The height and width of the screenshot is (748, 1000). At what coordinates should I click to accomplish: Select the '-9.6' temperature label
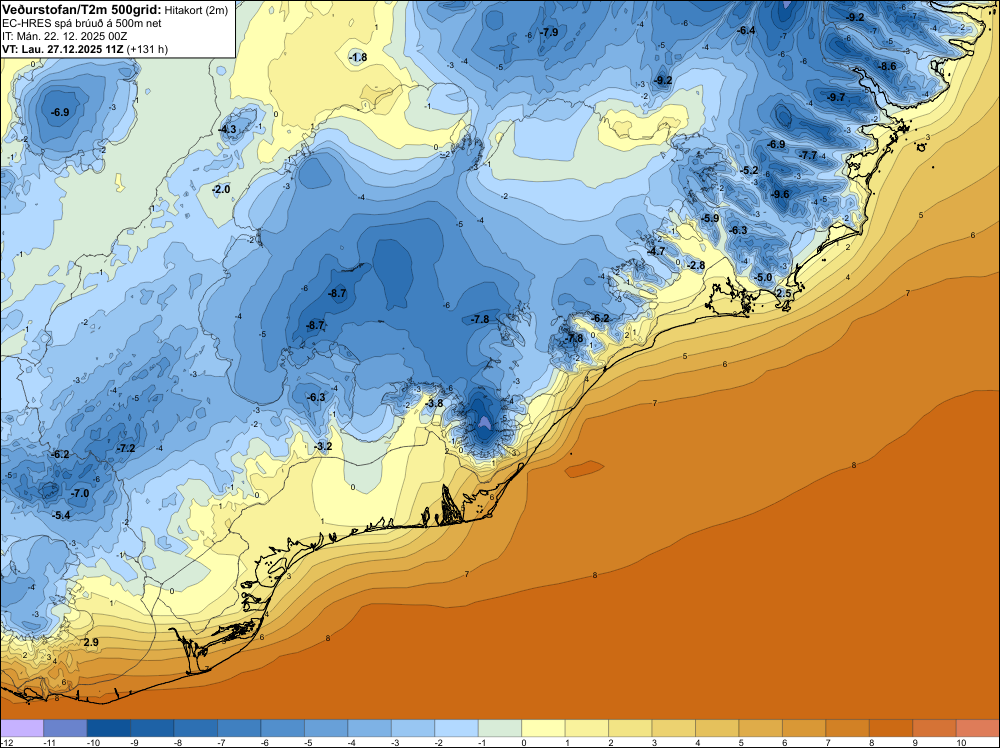[780, 194]
